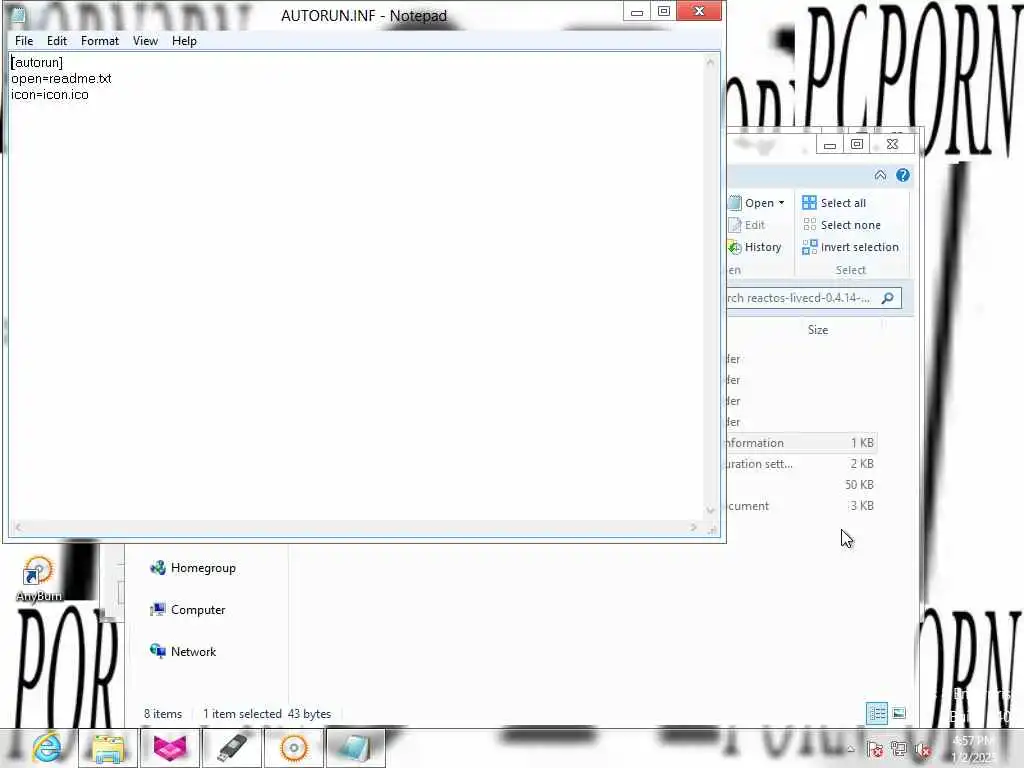Click the network tray icon

coord(899,750)
